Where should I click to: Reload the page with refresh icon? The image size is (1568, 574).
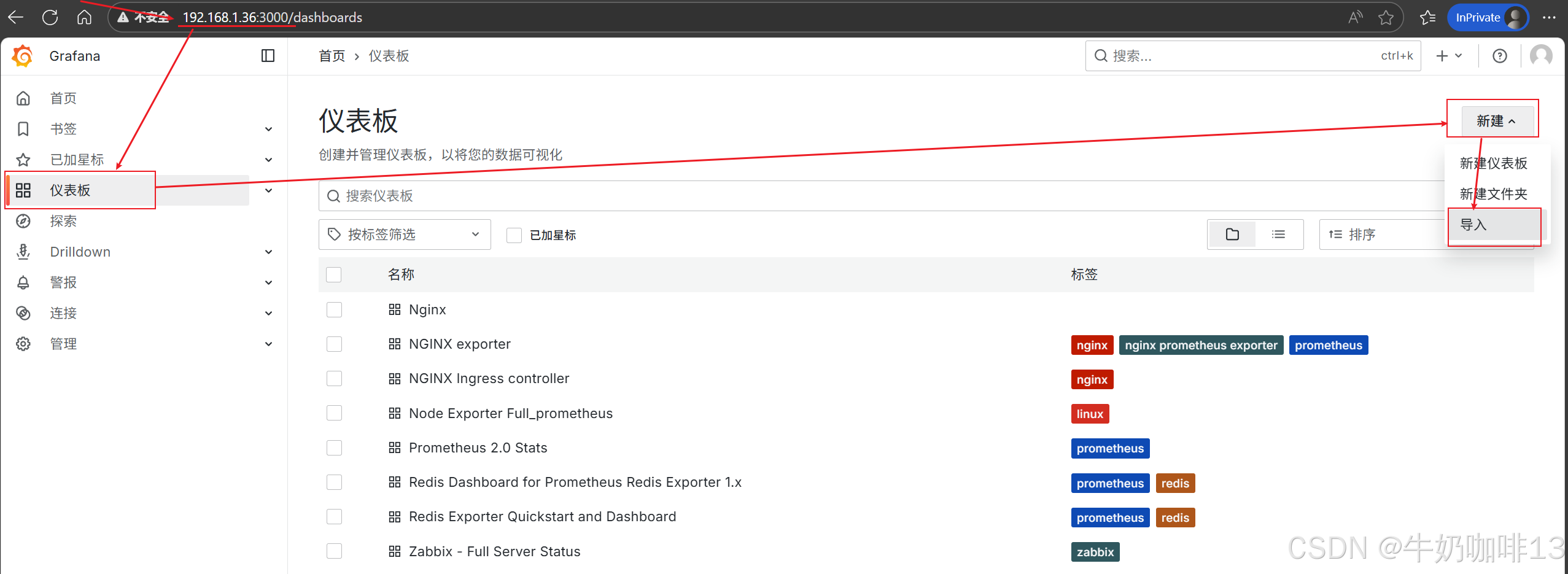(50, 17)
